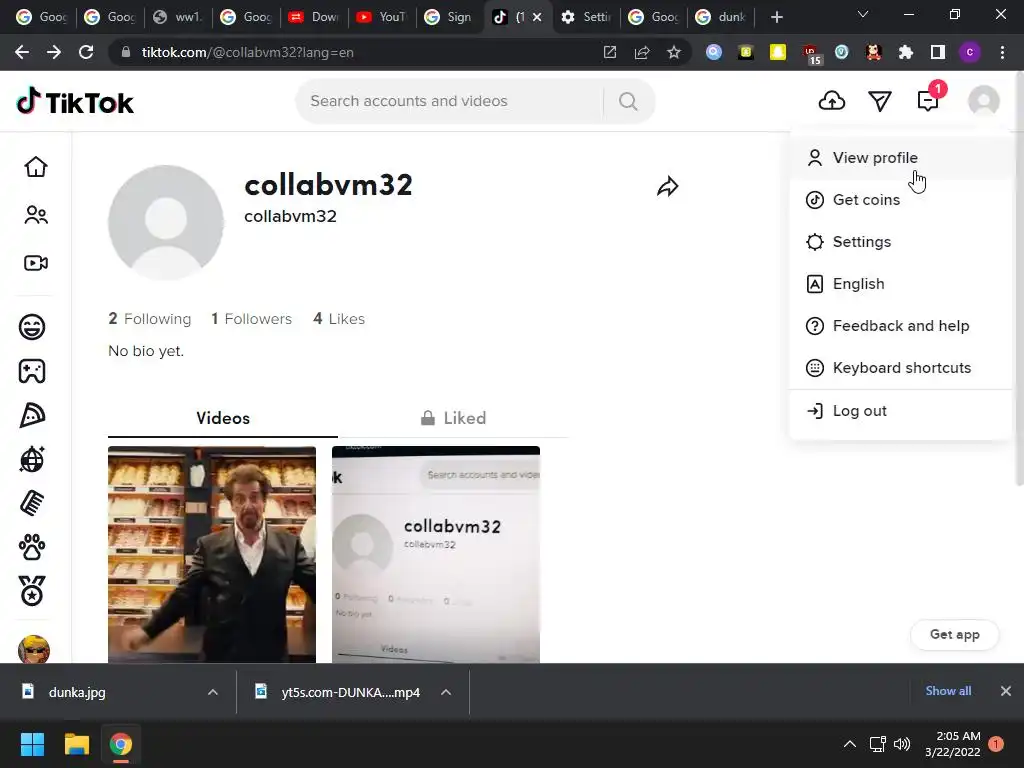
Task: Open the Following people icon in sidebar
Action: pyautogui.click(x=36, y=215)
